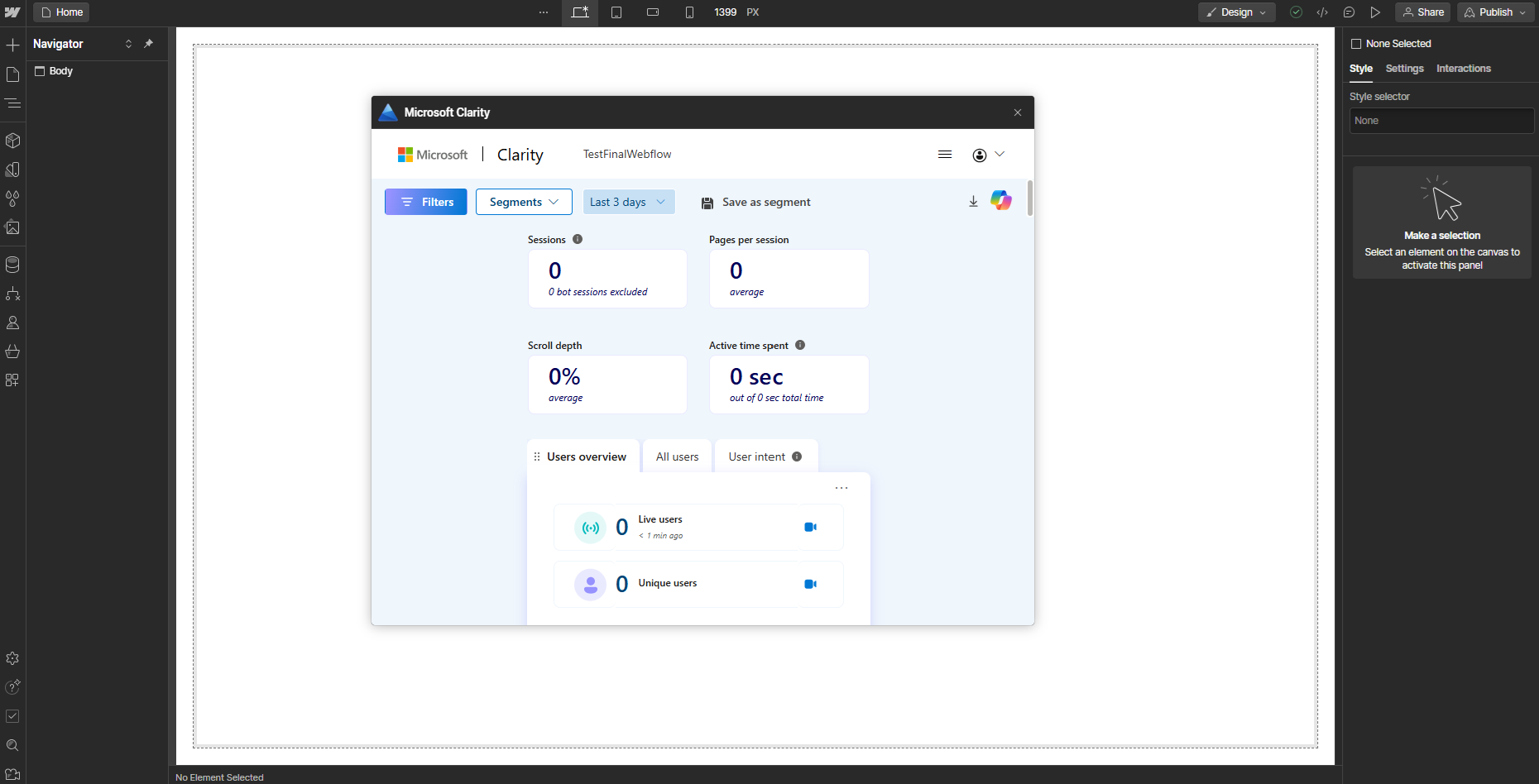The width and height of the screenshot is (1539, 784).
Task: Open the Apps panel
Action: pyautogui.click(x=13, y=380)
